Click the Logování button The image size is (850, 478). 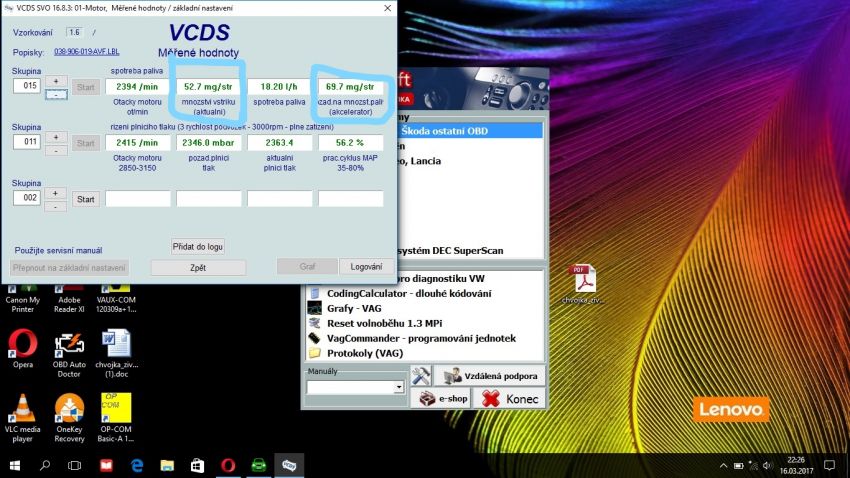(366, 267)
